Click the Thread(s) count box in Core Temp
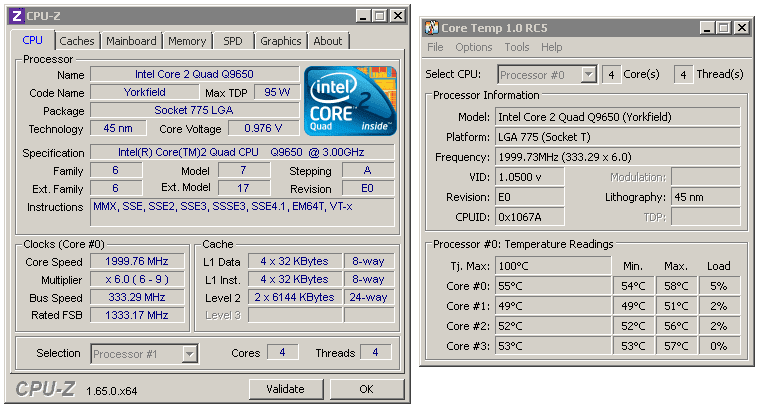The image size is (762, 410). click(x=683, y=75)
